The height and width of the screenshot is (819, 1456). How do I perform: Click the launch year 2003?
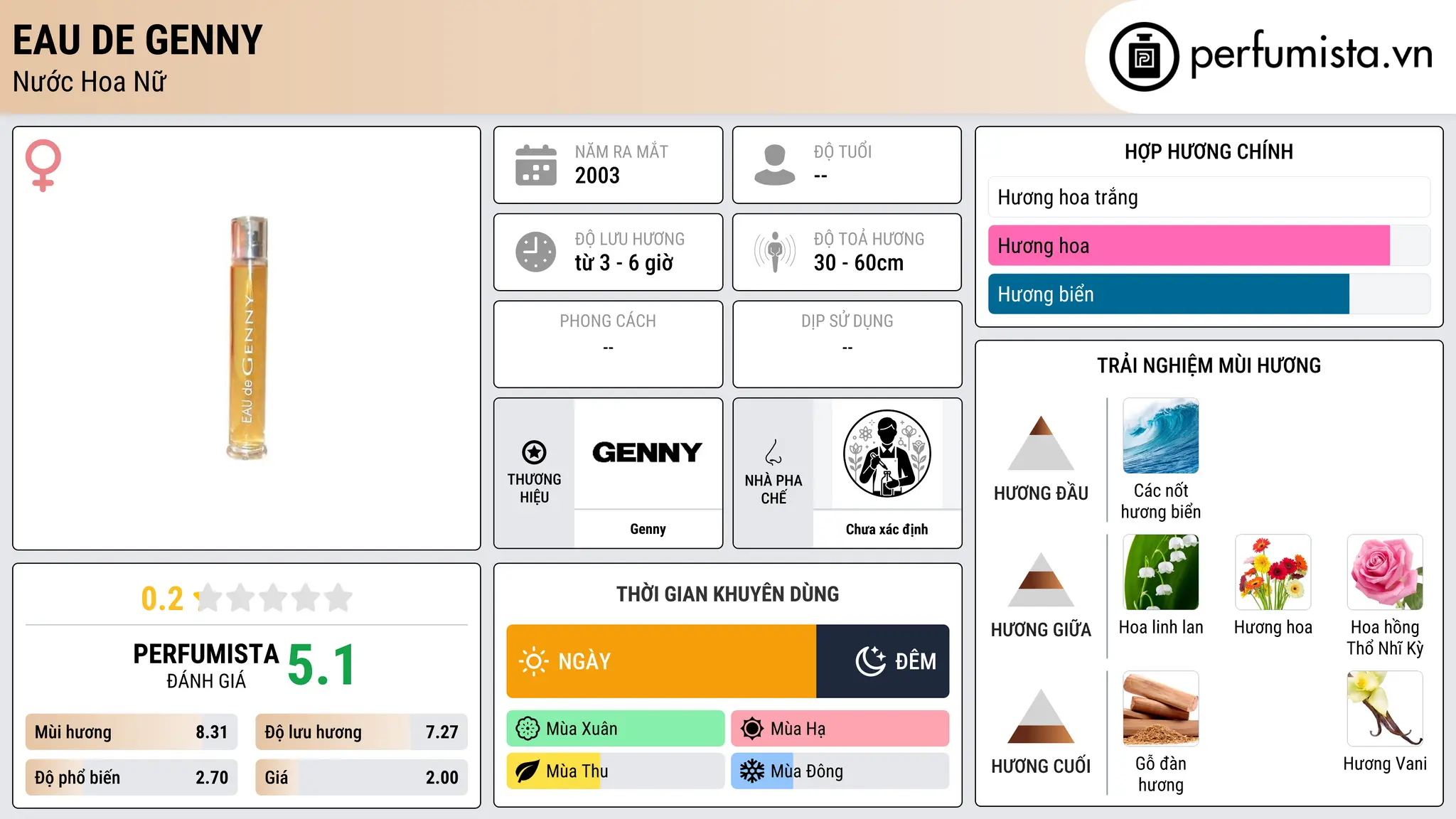[597, 175]
